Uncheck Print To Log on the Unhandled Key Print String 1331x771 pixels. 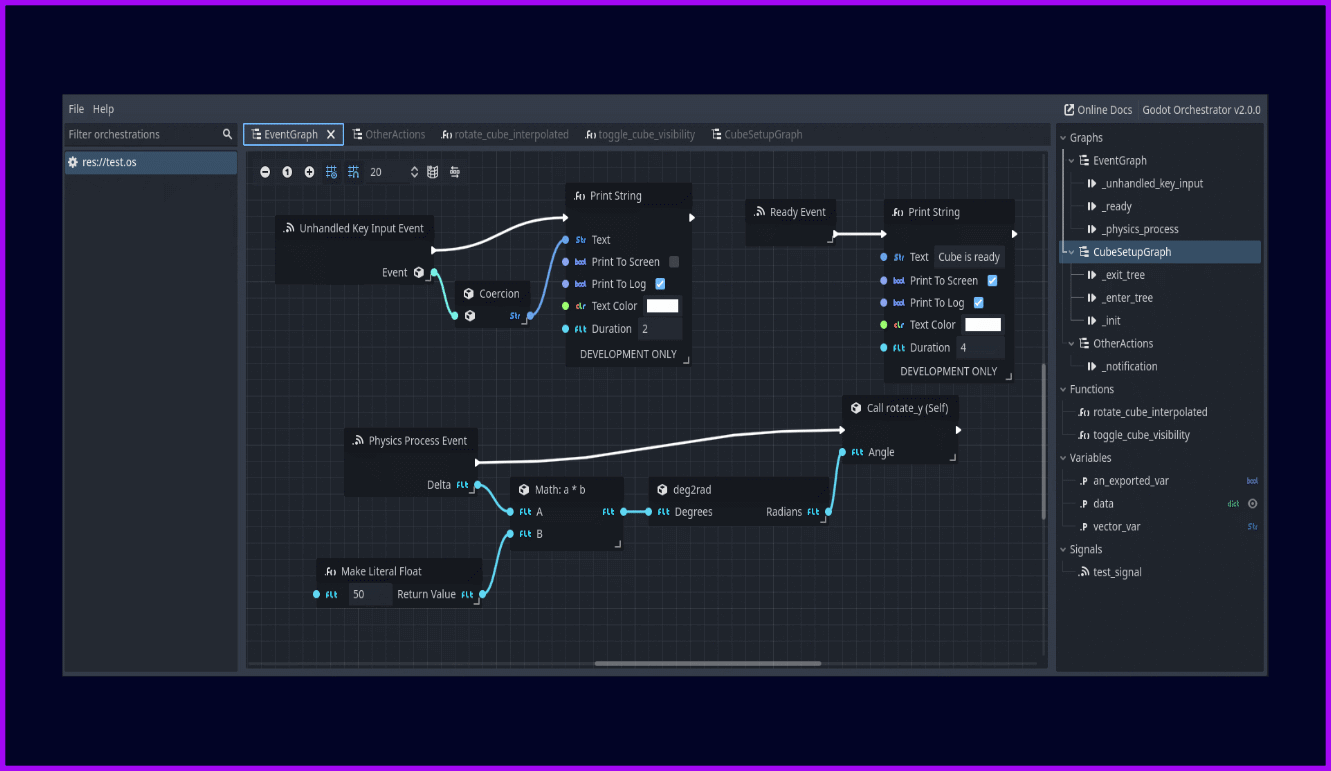tap(660, 284)
